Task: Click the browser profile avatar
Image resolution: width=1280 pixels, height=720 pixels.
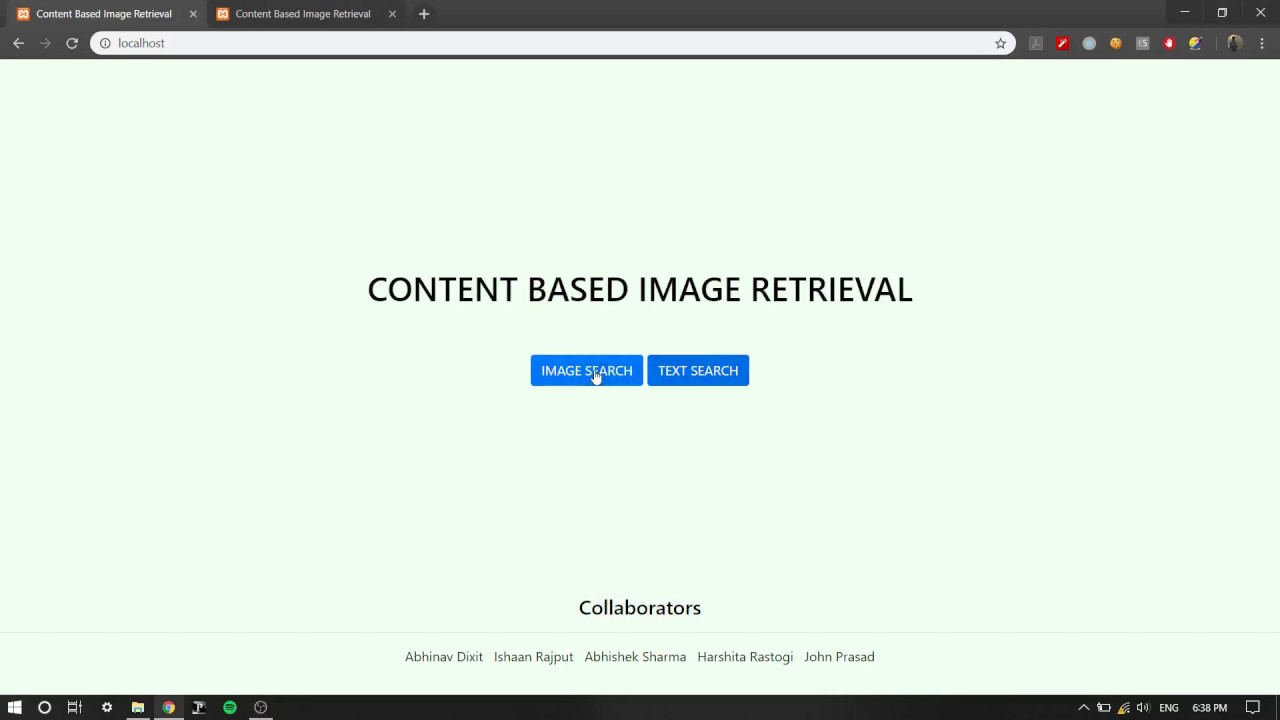Action: coord(1233,43)
